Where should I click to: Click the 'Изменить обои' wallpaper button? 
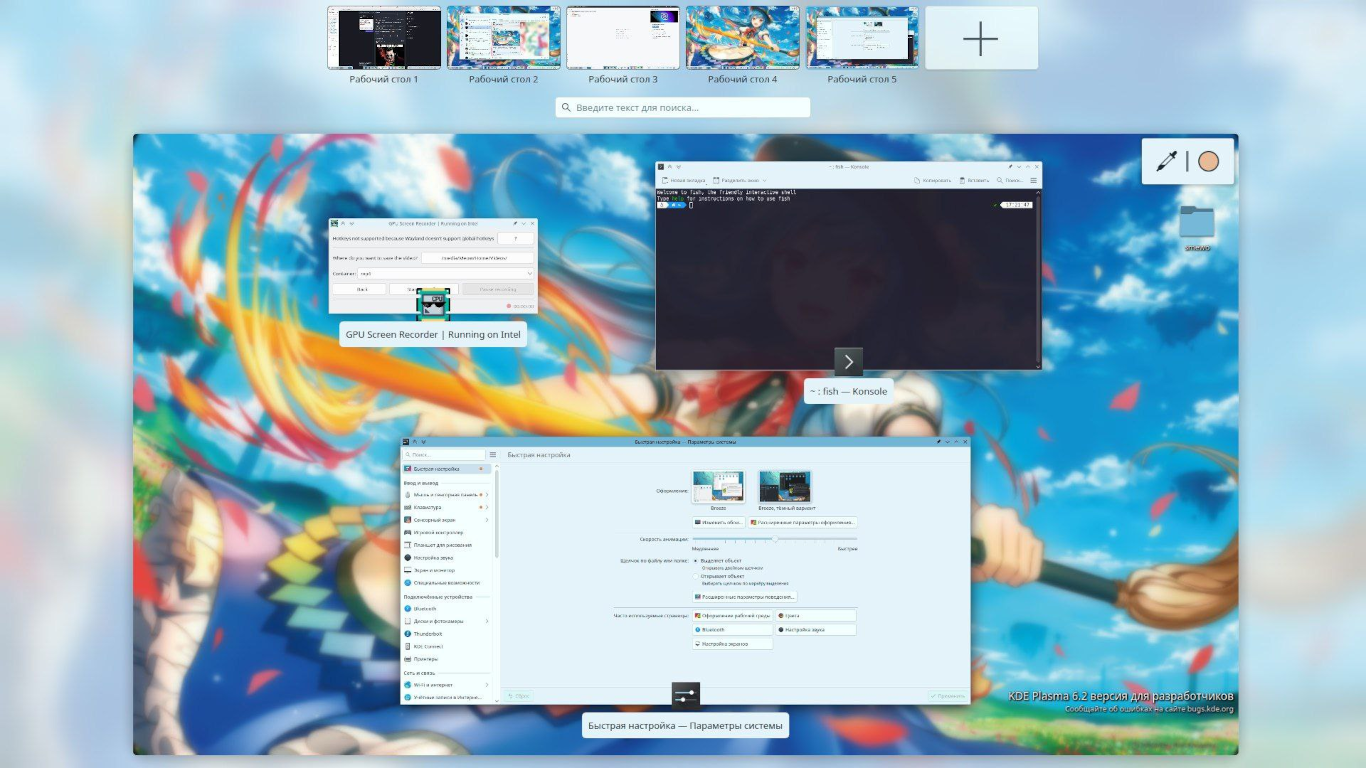pyautogui.click(x=718, y=522)
